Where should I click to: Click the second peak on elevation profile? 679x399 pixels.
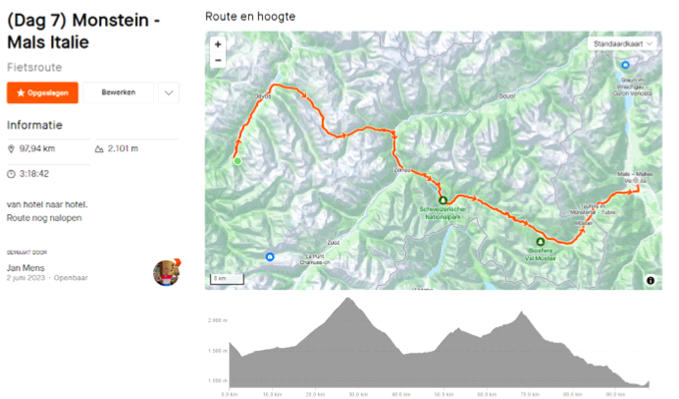pyautogui.click(x=522, y=313)
